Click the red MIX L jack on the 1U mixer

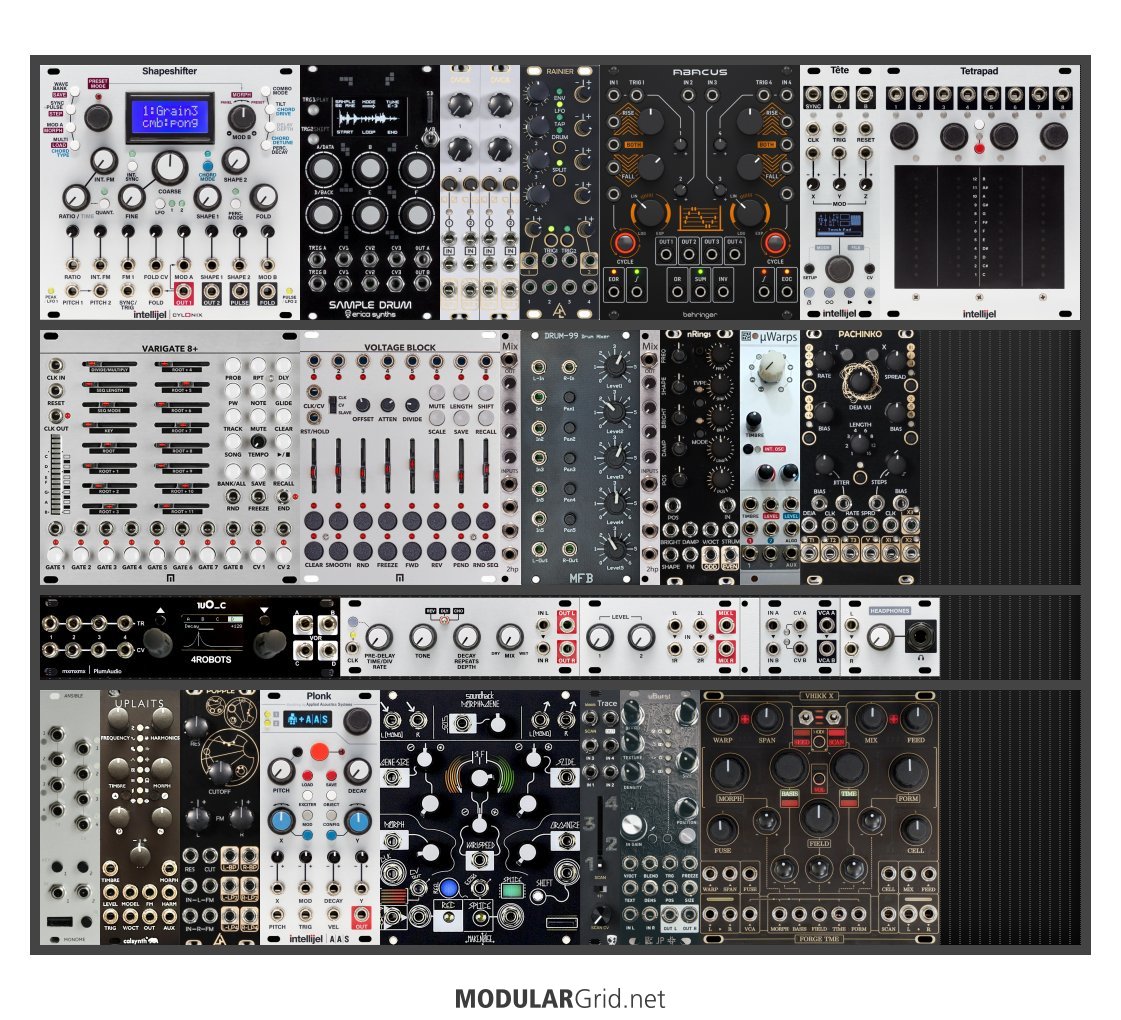[725, 626]
